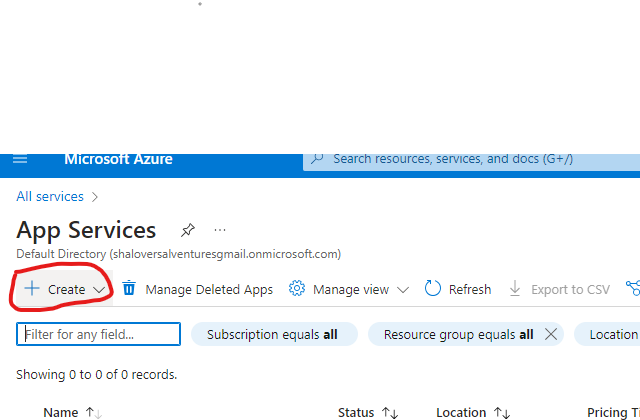Click the Manage view gear icon
The image size is (640, 420).
[296, 289]
